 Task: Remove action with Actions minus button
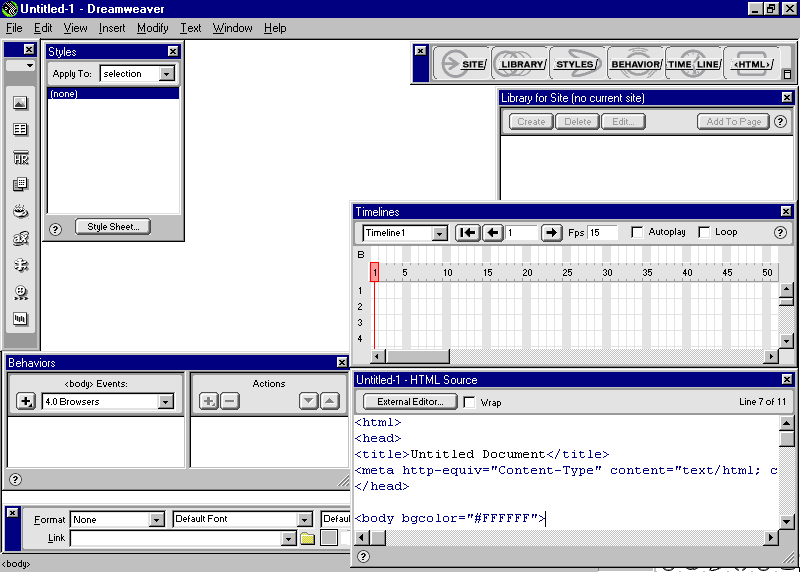(x=230, y=401)
